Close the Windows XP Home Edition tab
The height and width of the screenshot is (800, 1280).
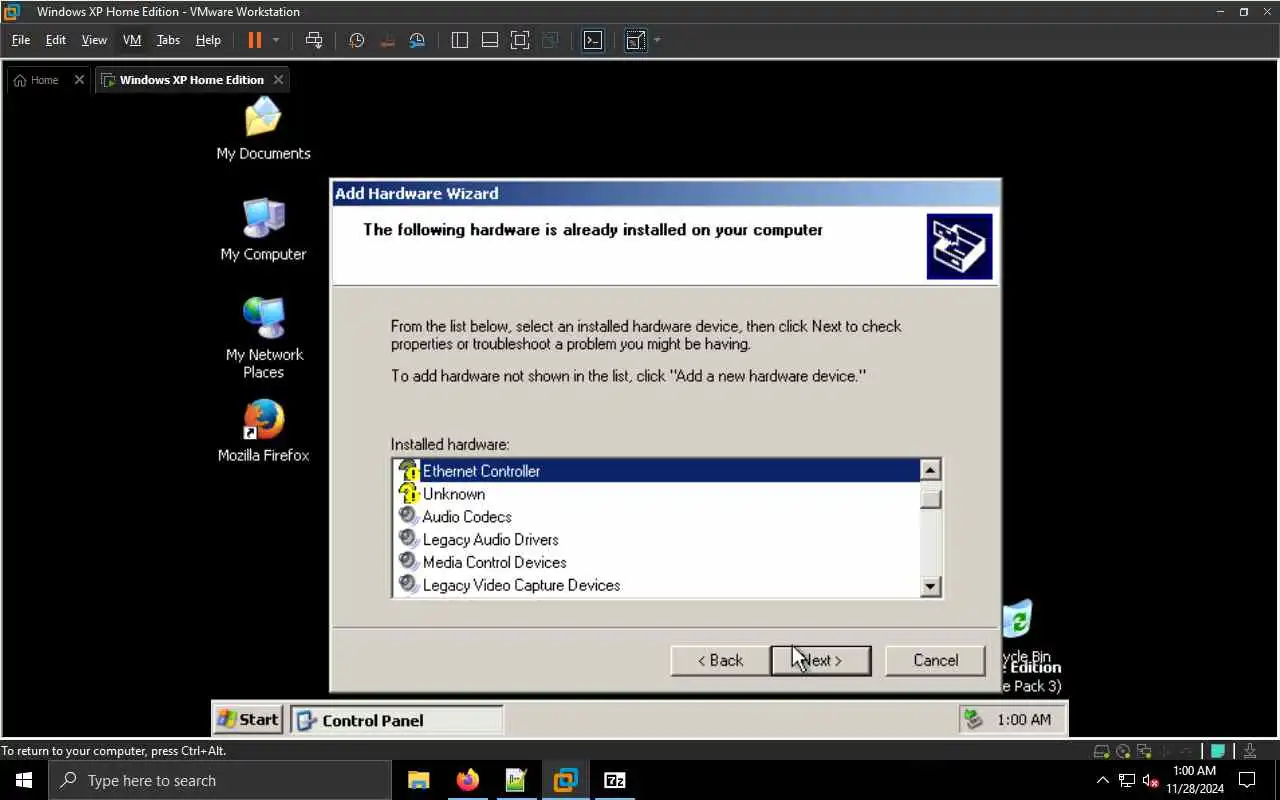pyautogui.click(x=278, y=80)
